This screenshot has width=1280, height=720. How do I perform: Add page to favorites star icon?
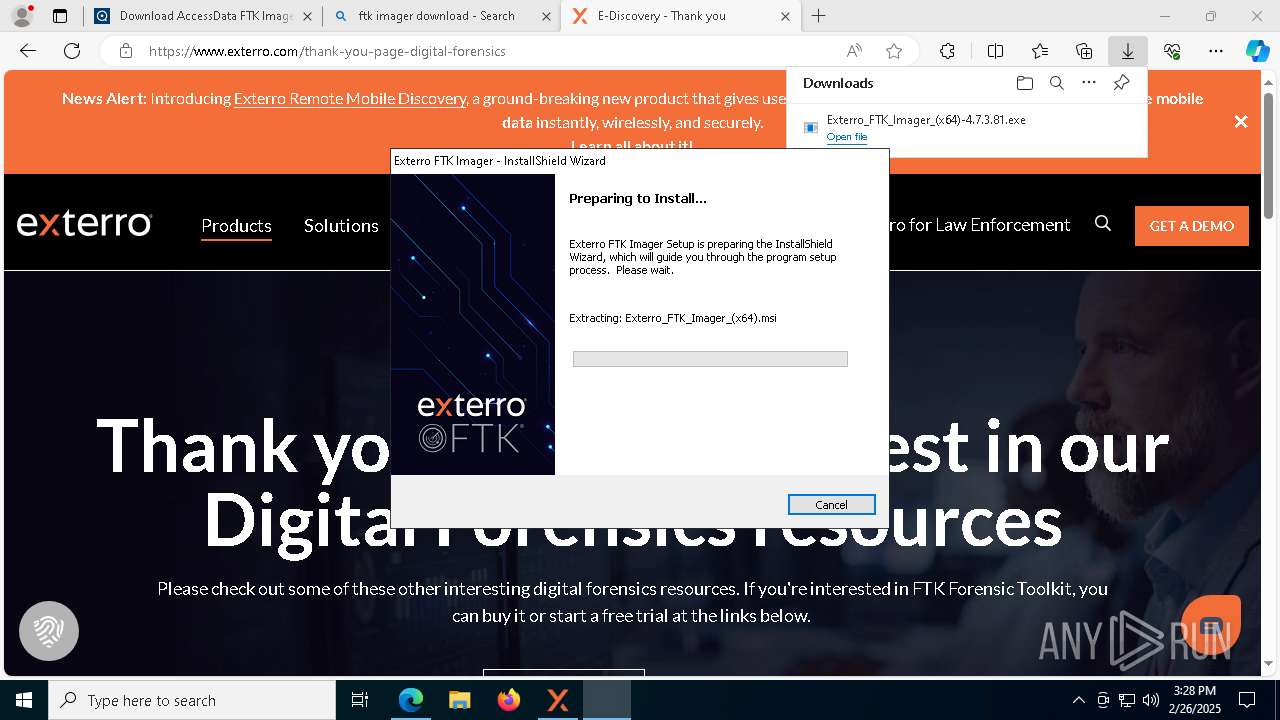[894, 51]
